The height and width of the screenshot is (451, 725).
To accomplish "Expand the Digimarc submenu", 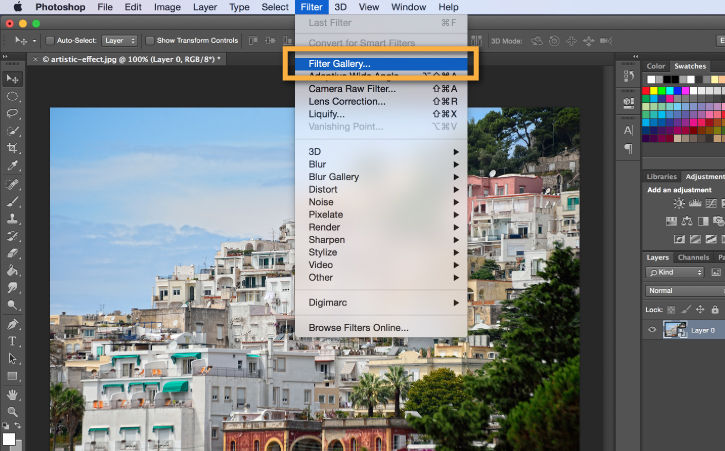I will [381, 303].
